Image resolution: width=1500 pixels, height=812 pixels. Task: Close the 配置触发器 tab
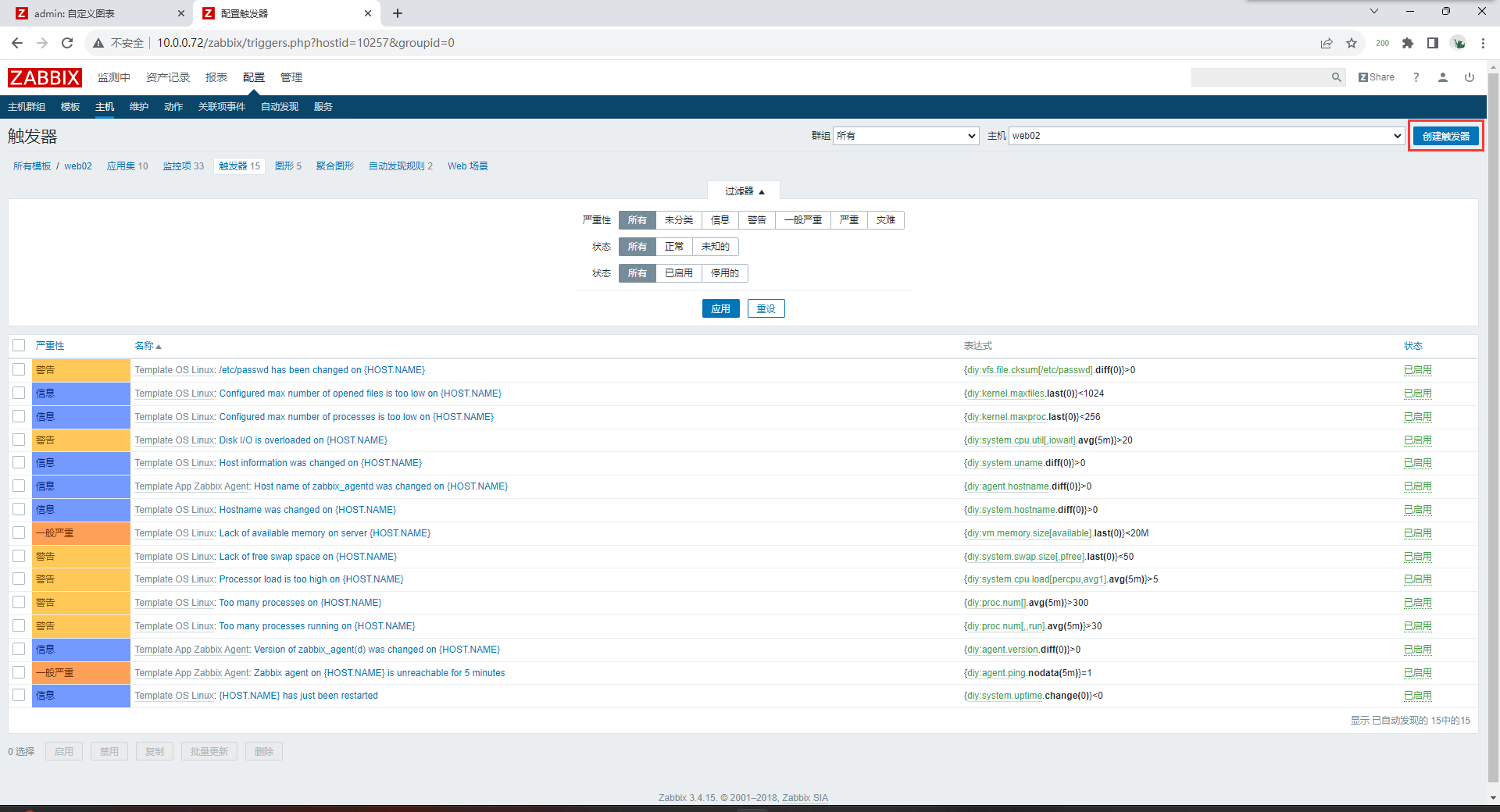(x=368, y=13)
